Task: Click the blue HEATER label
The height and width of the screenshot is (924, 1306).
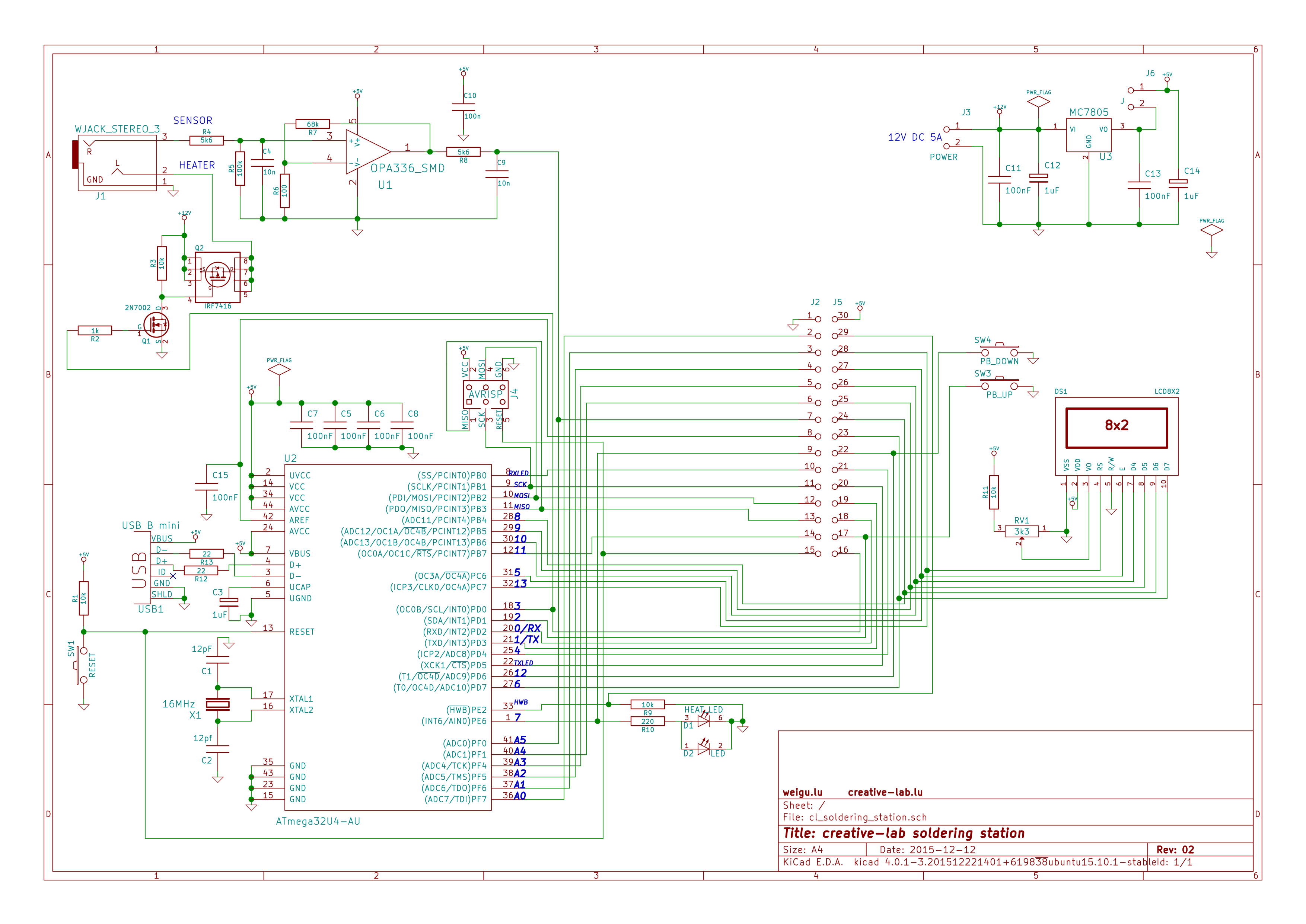Action: 197,165
